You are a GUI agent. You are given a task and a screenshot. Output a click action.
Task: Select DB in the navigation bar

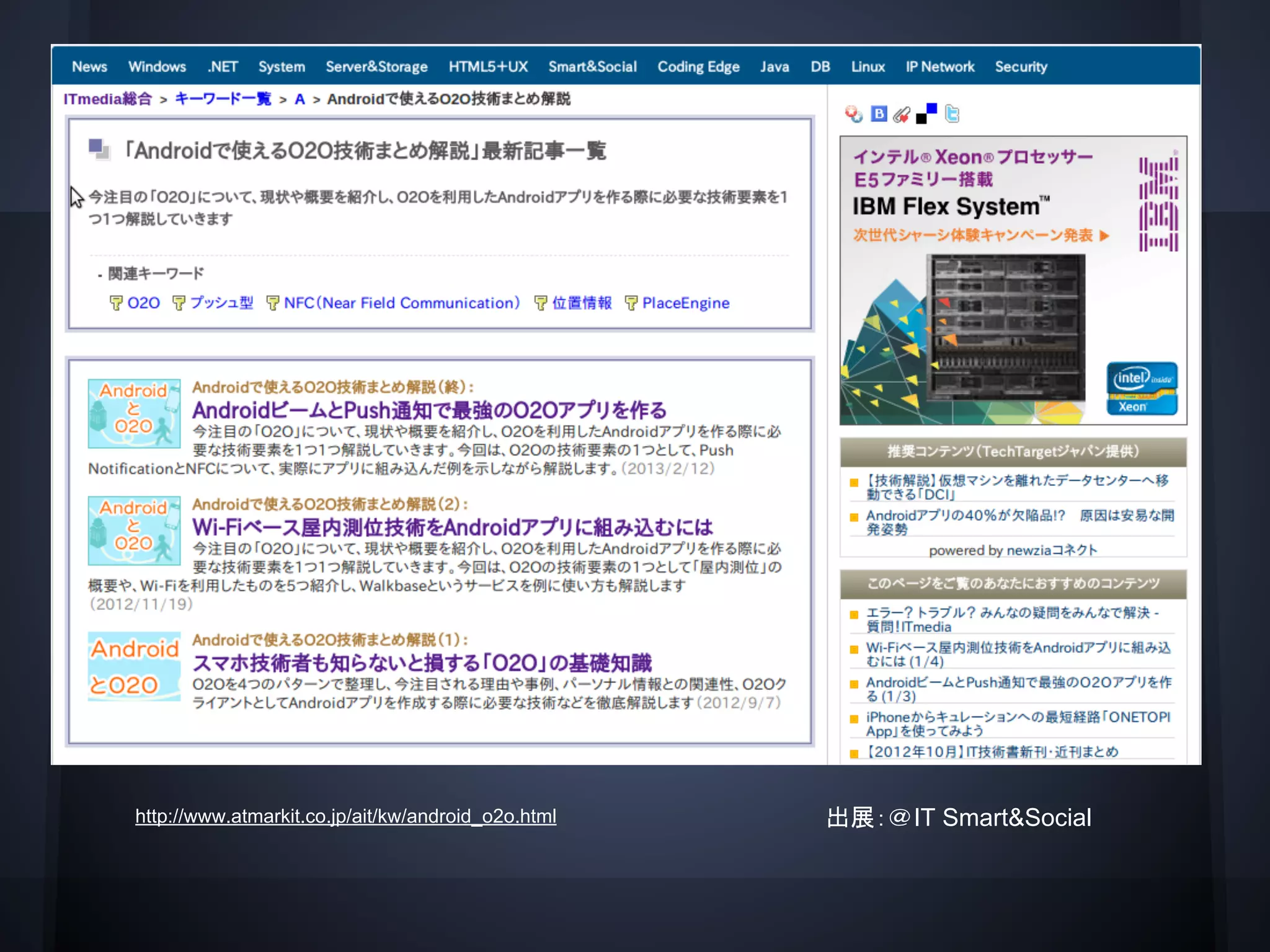pyautogui.click(x=820, y=67)
